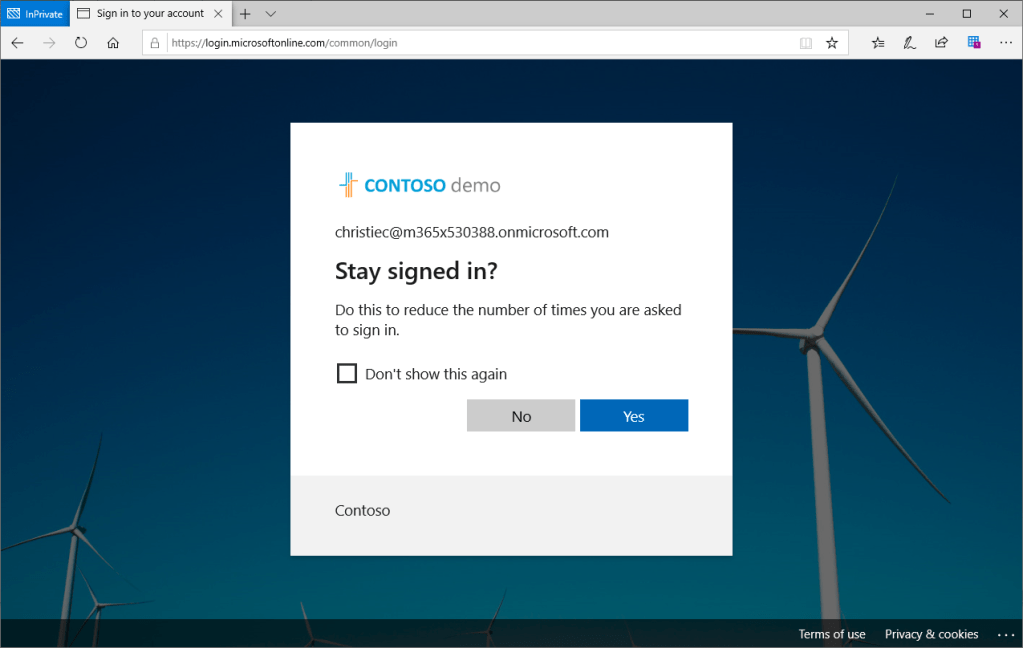Click the add notes pen icon
The height and width of the screenshot is (648, 1023).
pyautogui.click(x=910, y=43)
